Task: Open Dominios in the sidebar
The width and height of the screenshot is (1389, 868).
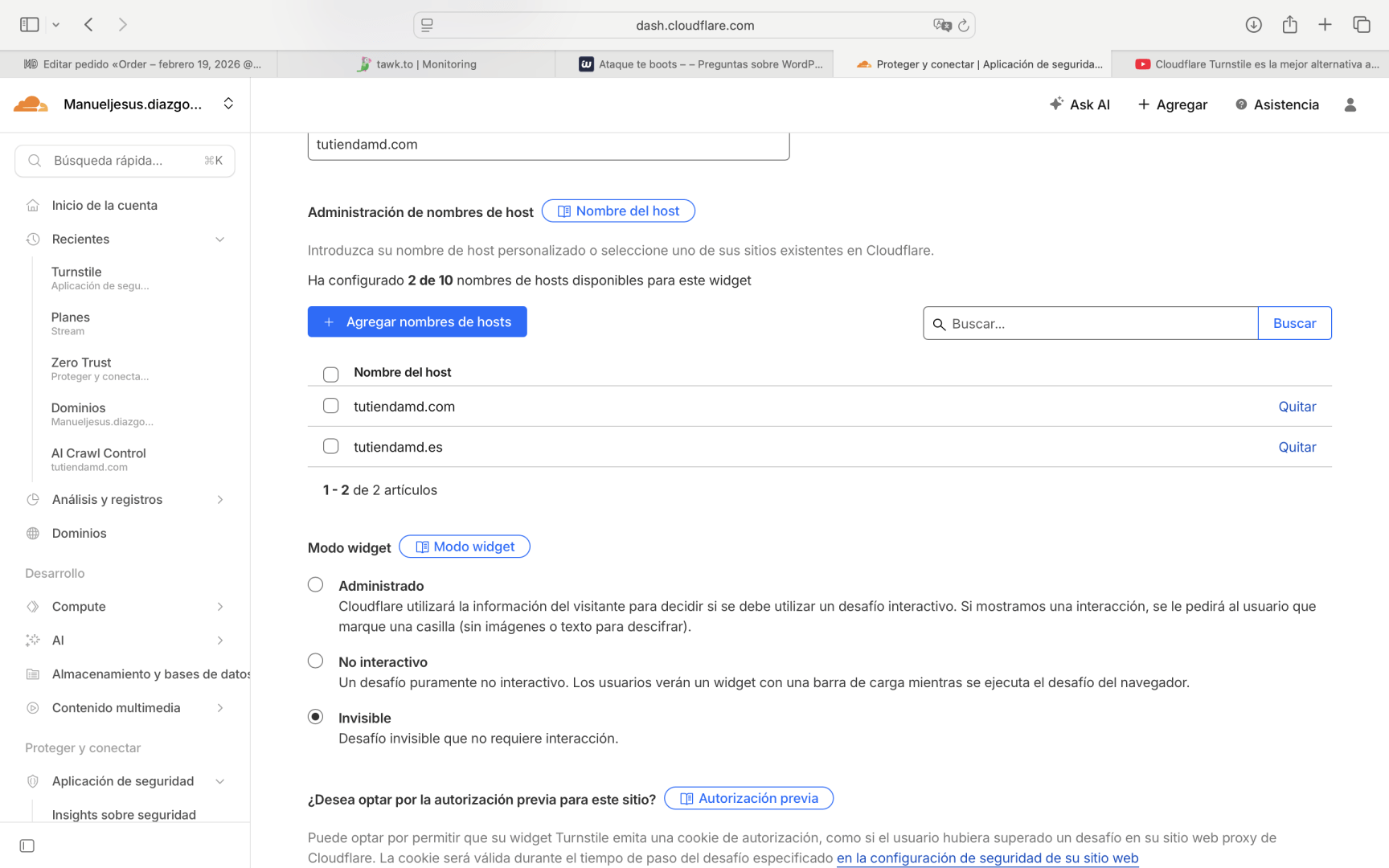Action: pyautogui.click(x=79, y=534)
